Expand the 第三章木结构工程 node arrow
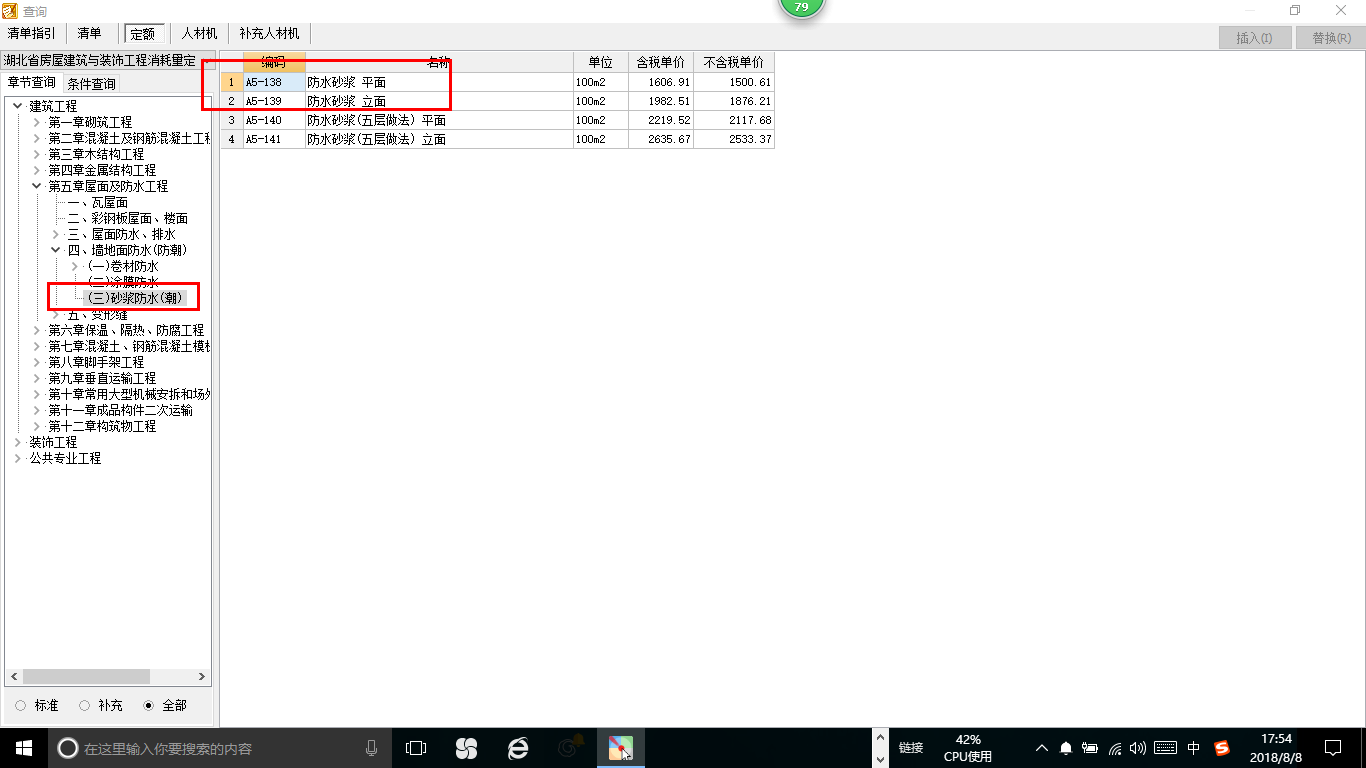Image resolution: width=1366 pixels, height=768 pixels. pyautogui.click(x=37, y=154)
